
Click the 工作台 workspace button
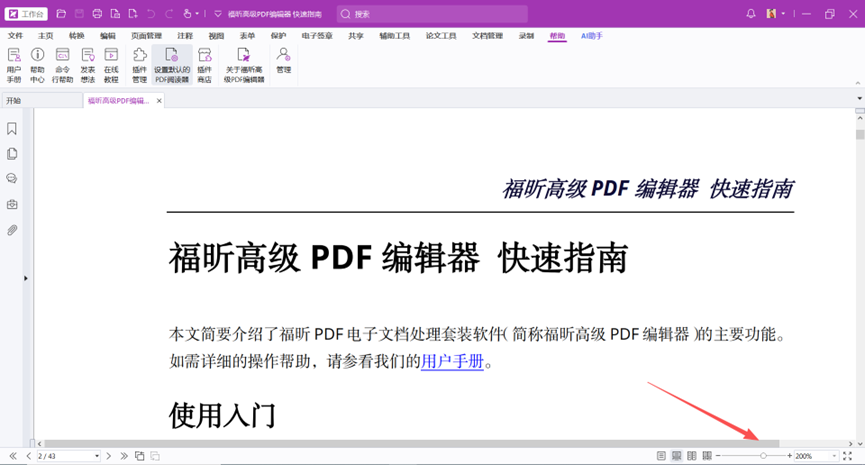pyautogui.click(x=29, y=14)
